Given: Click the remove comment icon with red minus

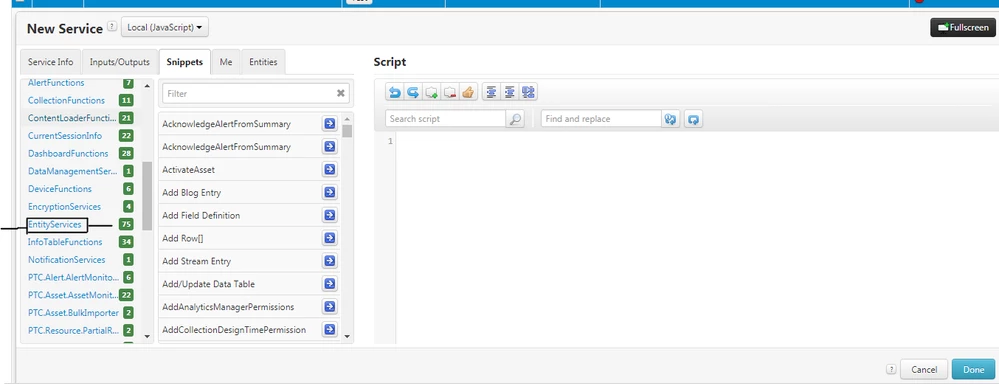Looking at the screenshot, I should [x=450, y=92].
